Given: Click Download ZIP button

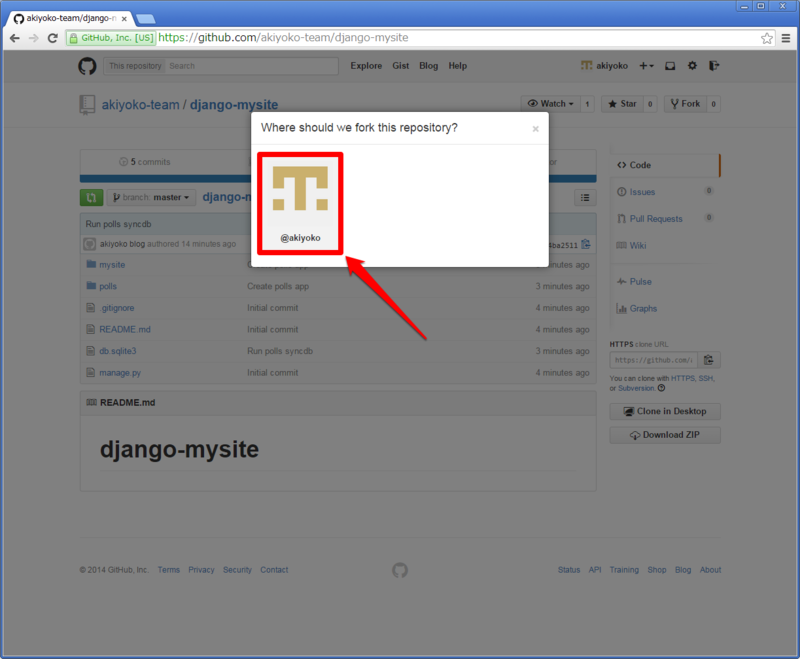Looking at the screenshot, I should click(x=665, y=435).
